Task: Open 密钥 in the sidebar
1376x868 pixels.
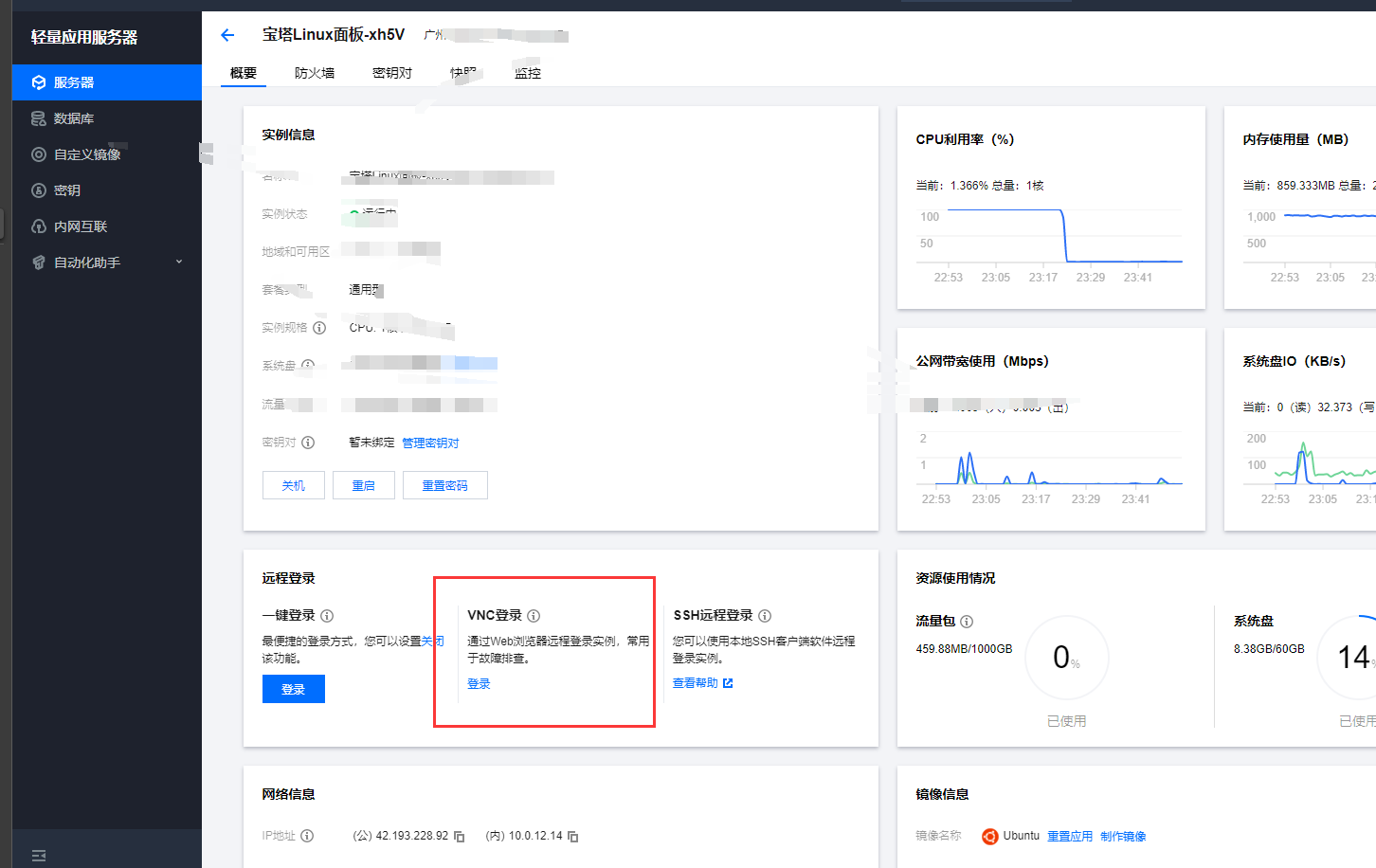Action: point(107,190)
